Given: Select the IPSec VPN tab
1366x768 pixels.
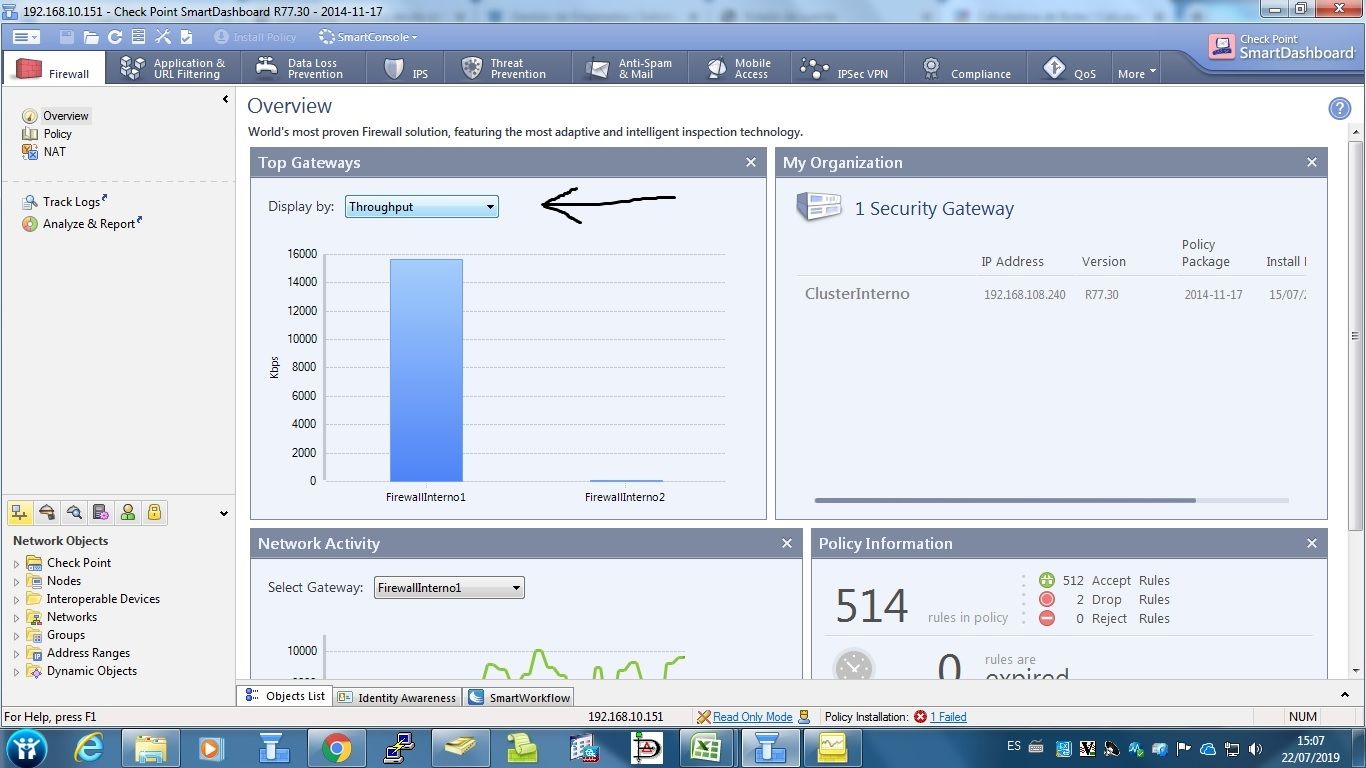Looking at the screenshot, I should pos(845,68).
